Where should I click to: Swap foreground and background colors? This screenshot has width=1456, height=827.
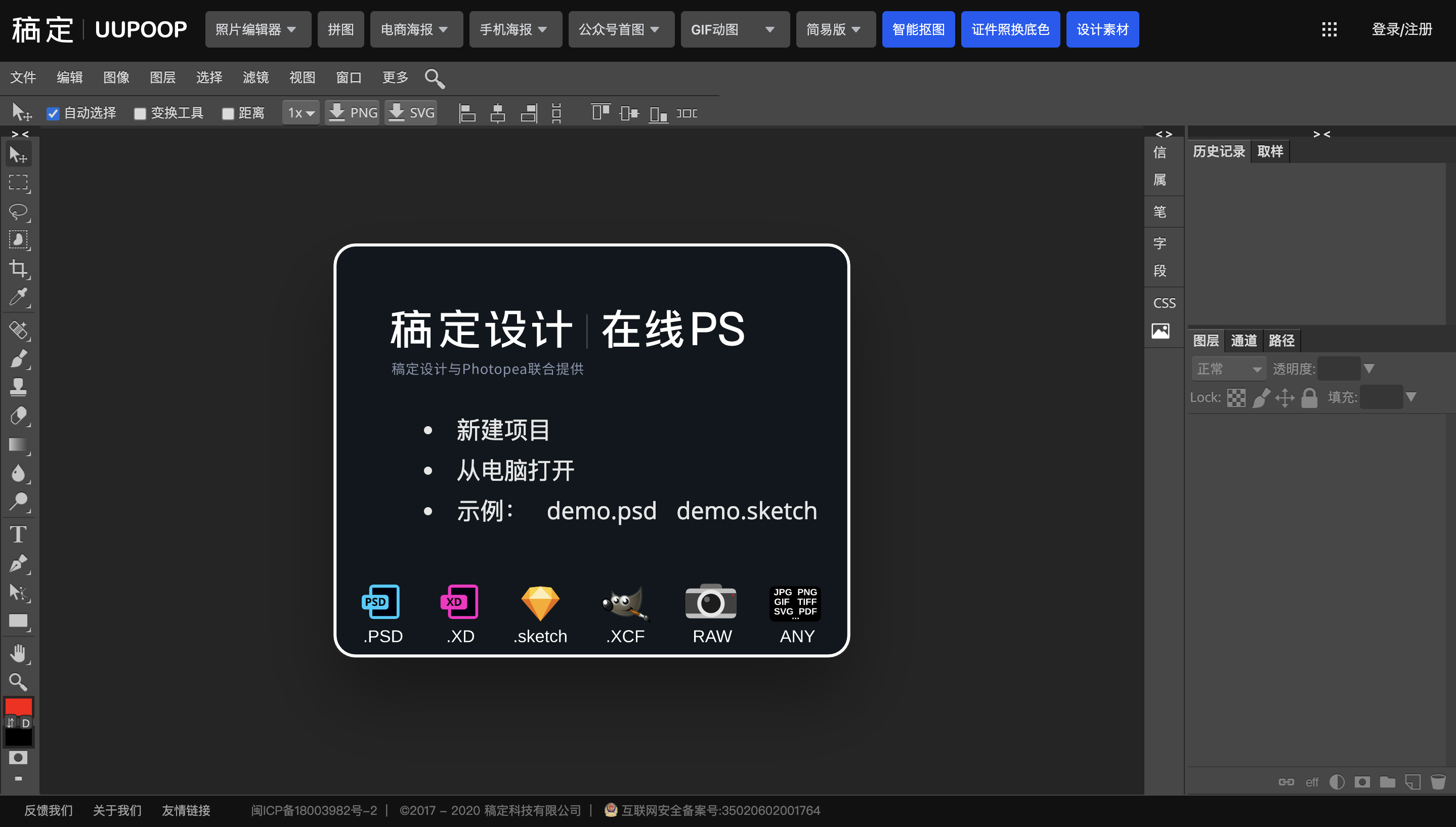(11, 723)
